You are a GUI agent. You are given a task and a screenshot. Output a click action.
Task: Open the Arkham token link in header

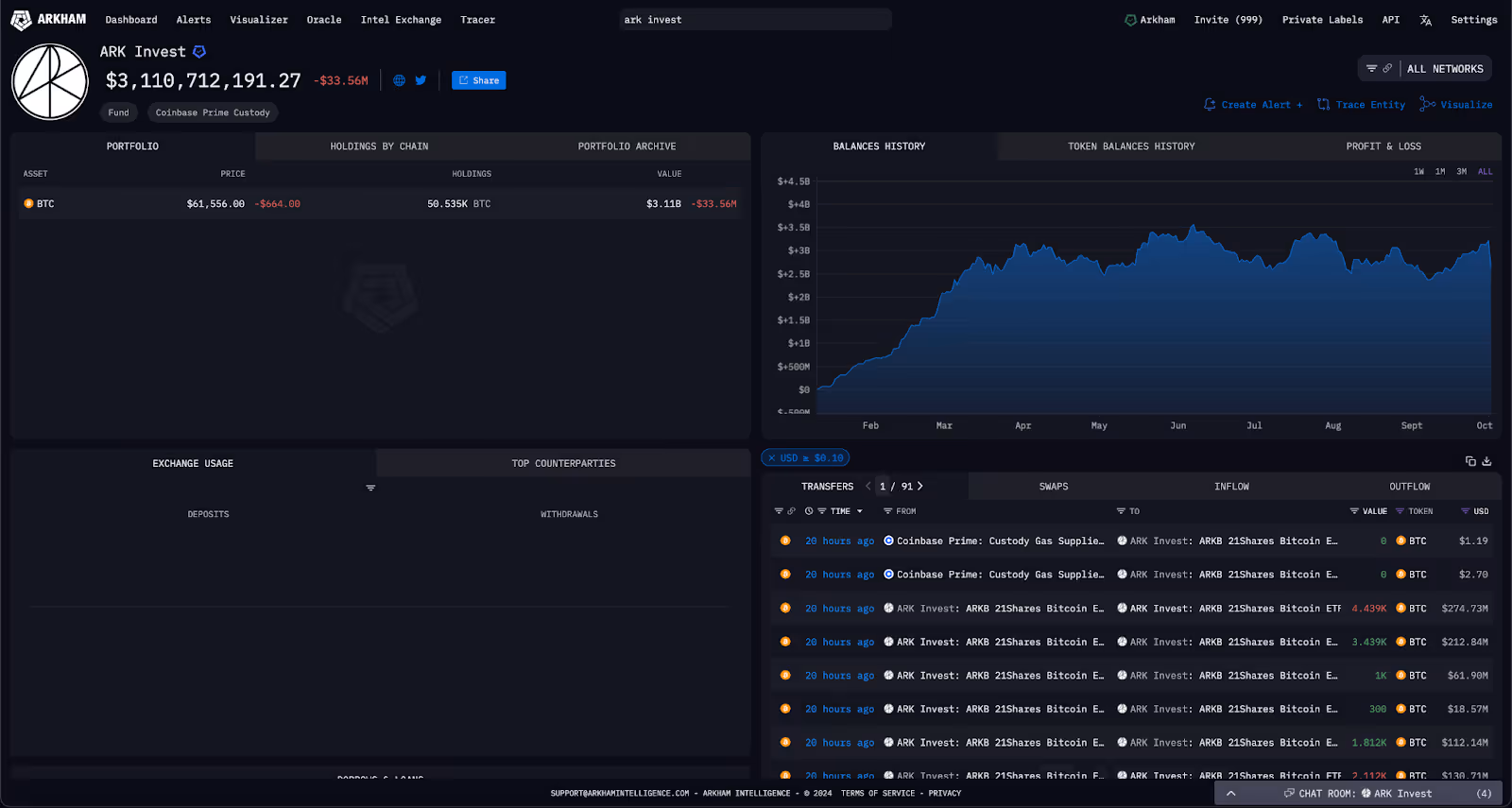[1150, 20]
